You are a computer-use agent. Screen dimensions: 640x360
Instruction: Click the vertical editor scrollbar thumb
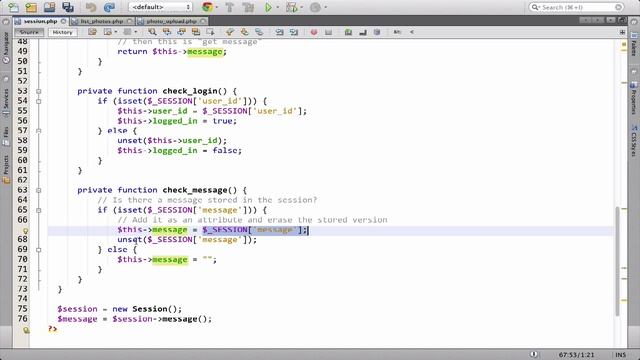[x=618, y=261]
